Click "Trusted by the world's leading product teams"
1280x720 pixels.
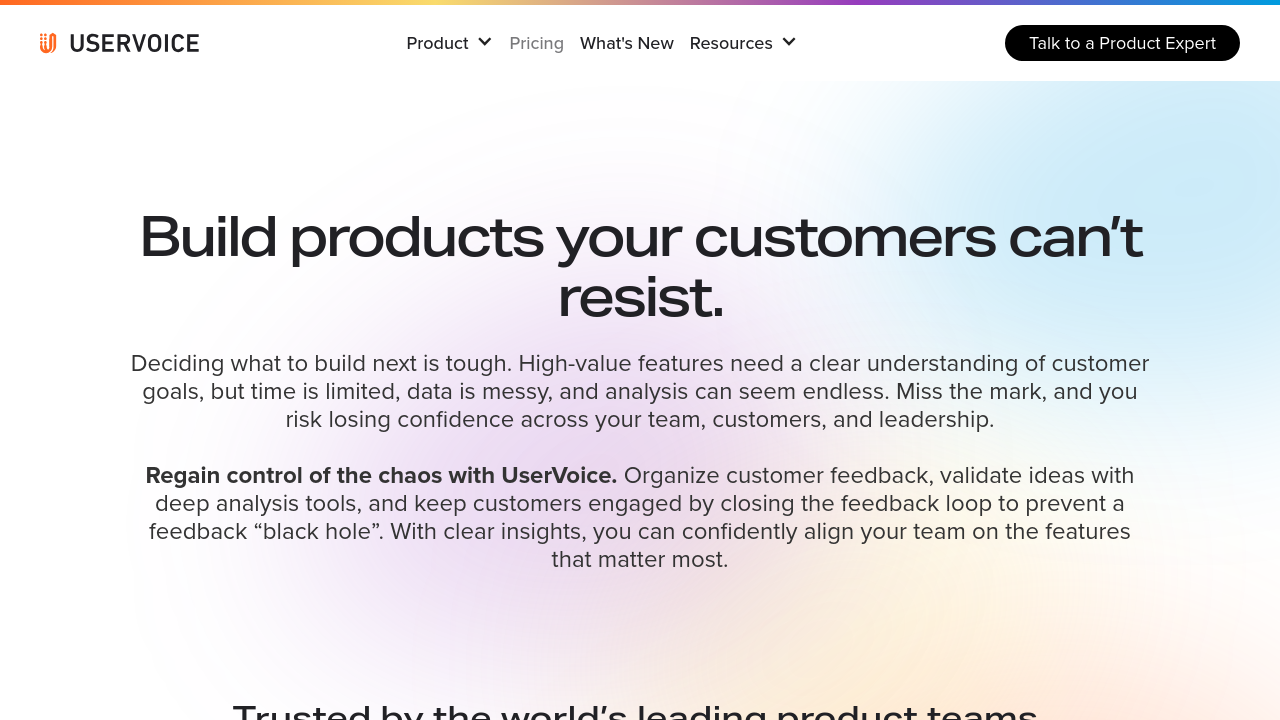pyautogui.click(x=635, y=711)
